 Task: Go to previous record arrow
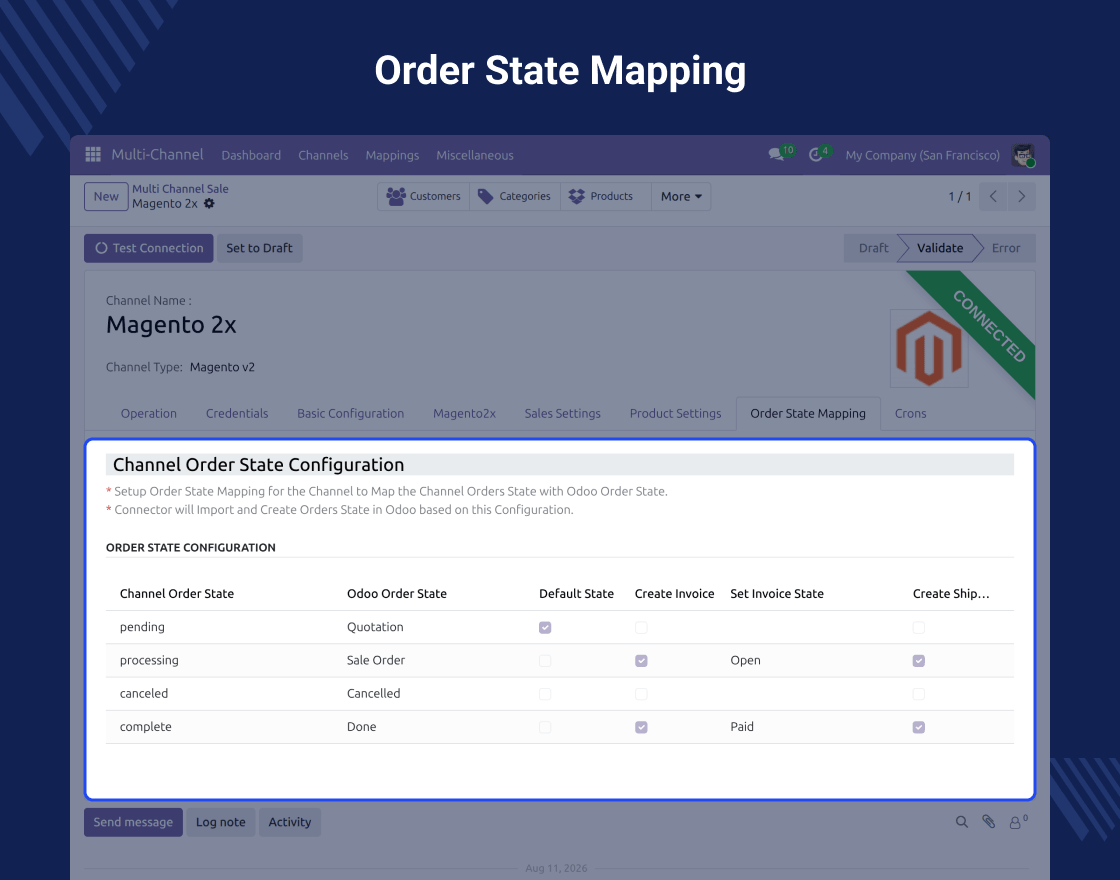(x=994, y=196)
